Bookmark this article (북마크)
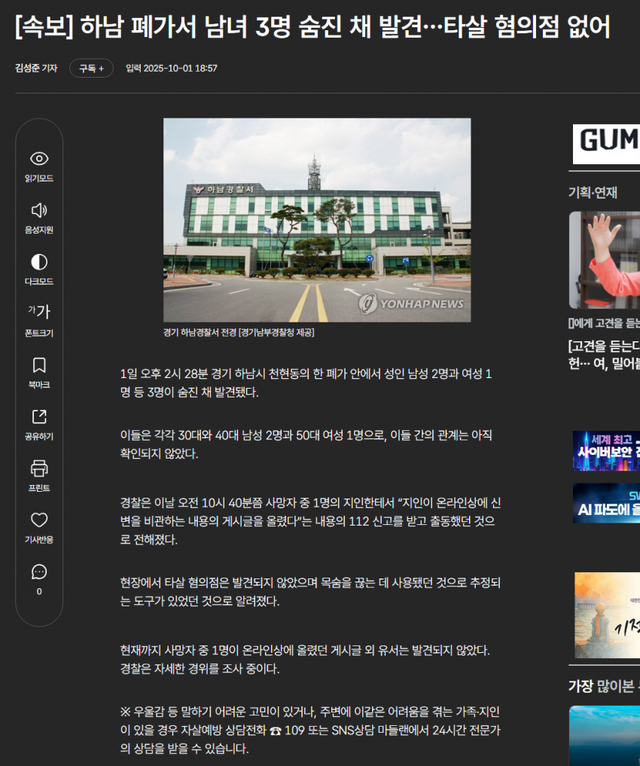 tap(39, 365)
